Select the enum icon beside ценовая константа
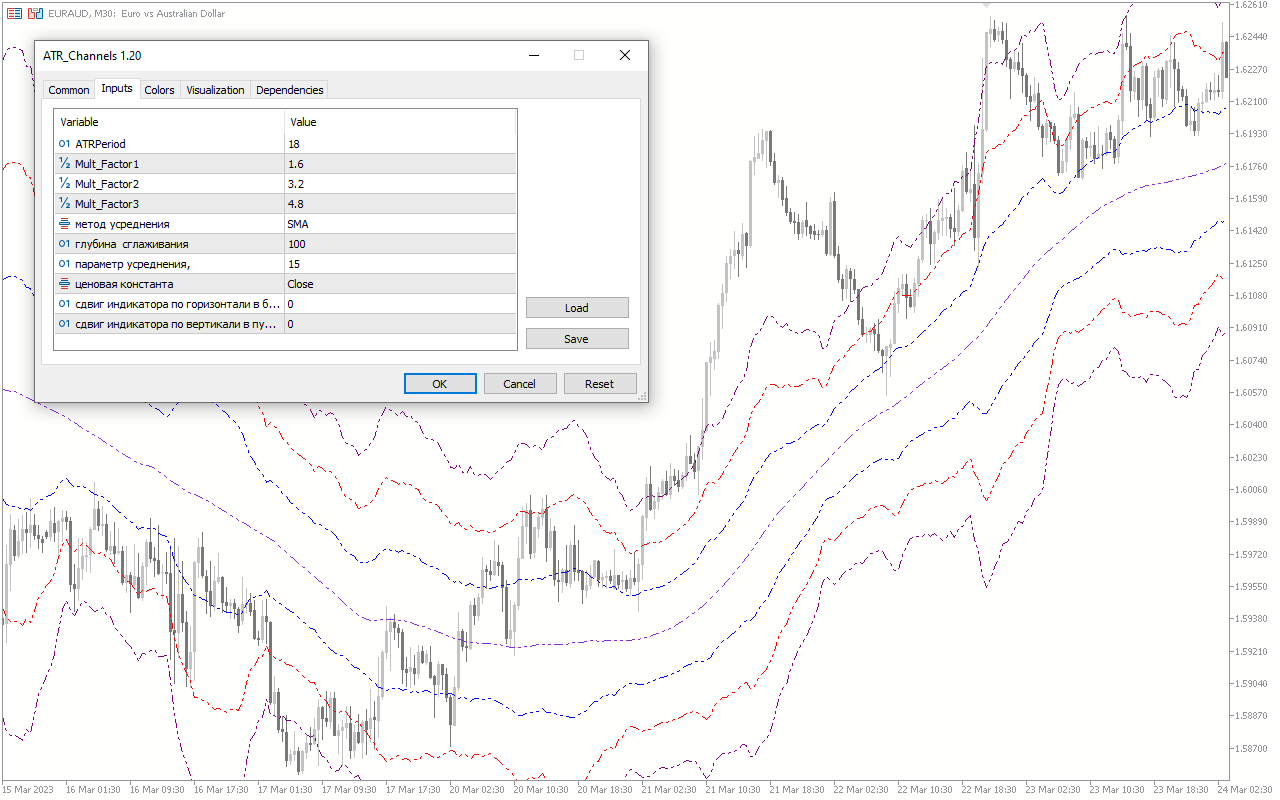 pos(64,284)
